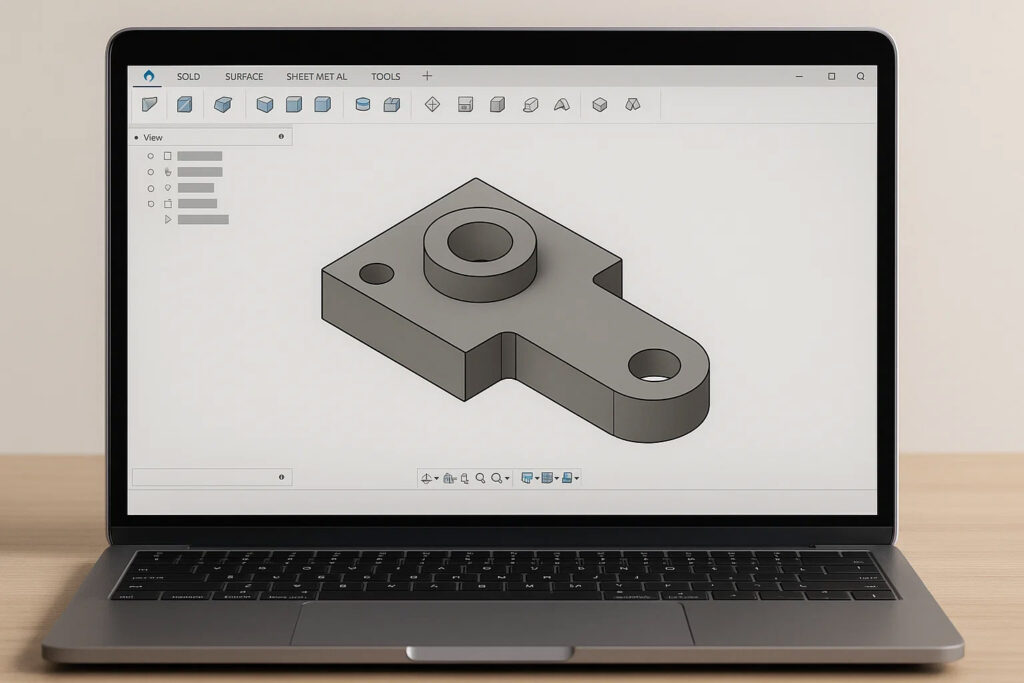Screen dimensions: 1024x683
Task: Click the flame home icon left of SOLD
Action: (149, 76)
